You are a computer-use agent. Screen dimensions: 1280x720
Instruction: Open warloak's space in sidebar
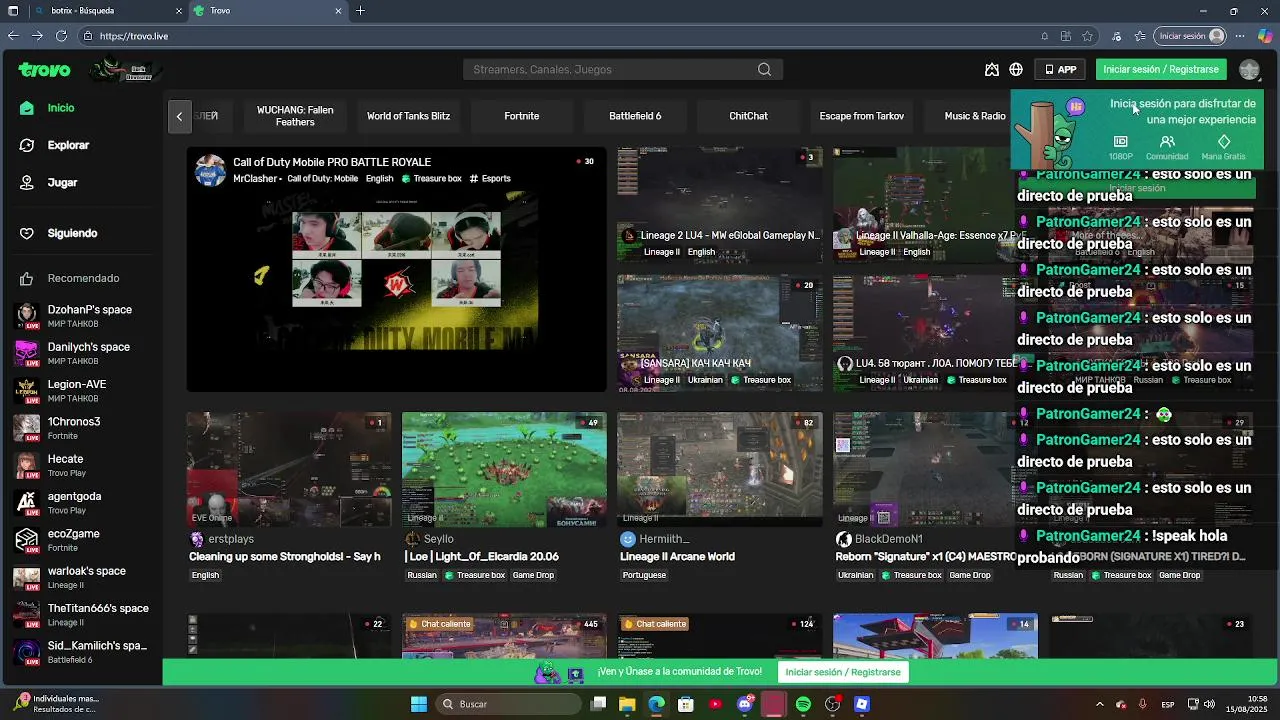point(81,577)
